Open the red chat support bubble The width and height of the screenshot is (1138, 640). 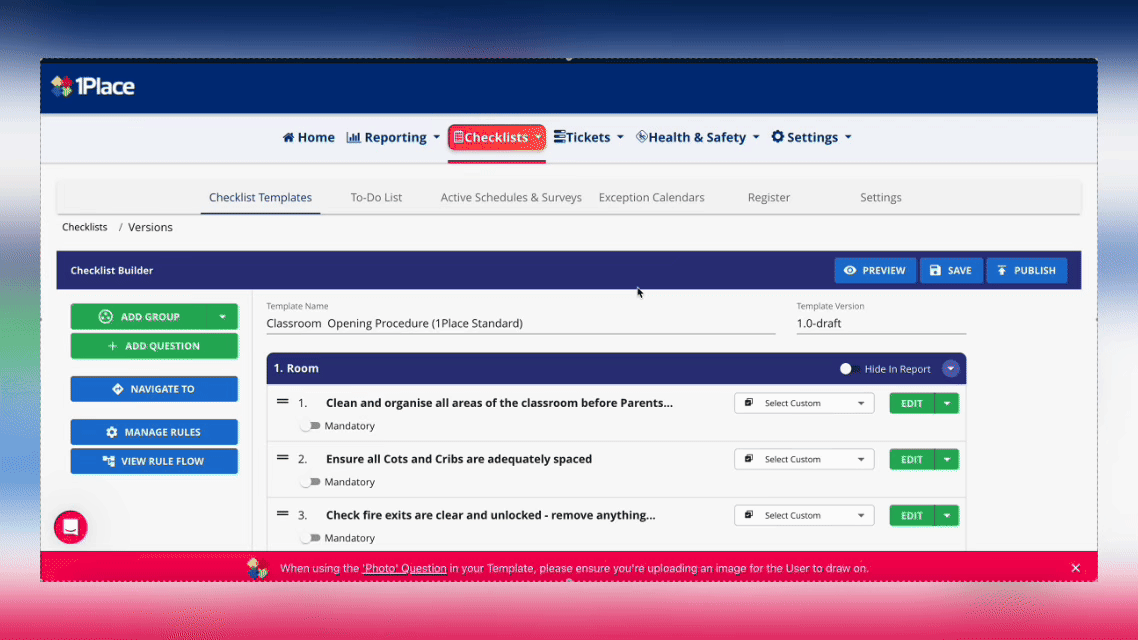click(x=71, y=527)
